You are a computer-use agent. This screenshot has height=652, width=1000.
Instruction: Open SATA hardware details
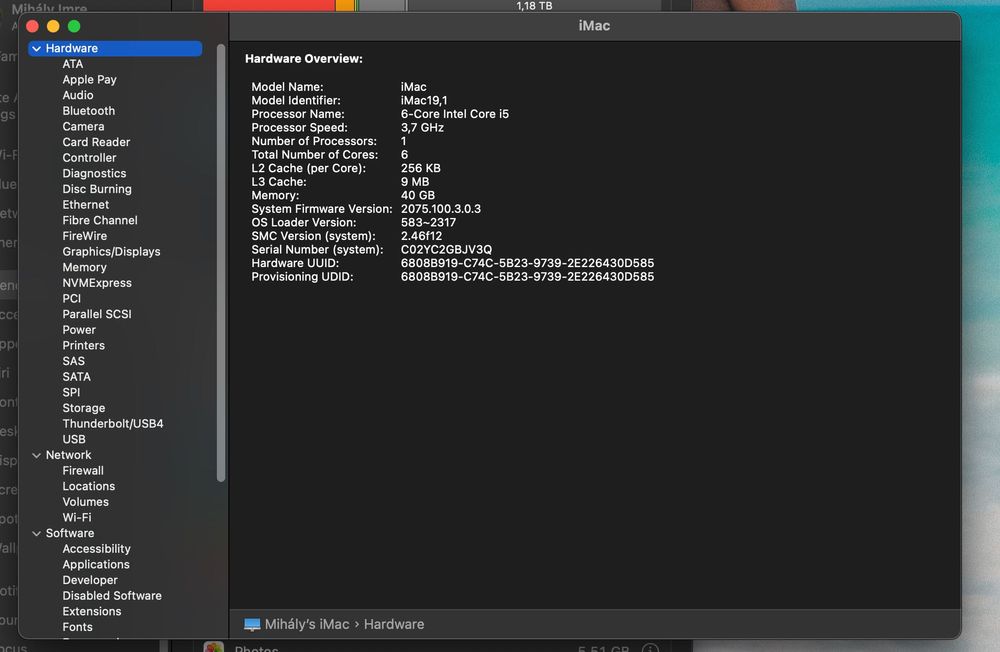[x=77, y=376]
